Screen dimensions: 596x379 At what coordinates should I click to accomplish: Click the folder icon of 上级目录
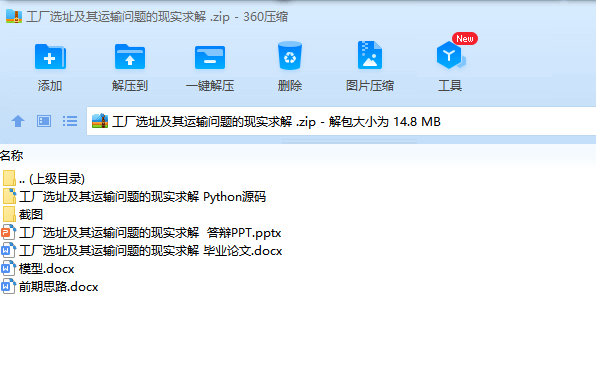coord(9,178)
